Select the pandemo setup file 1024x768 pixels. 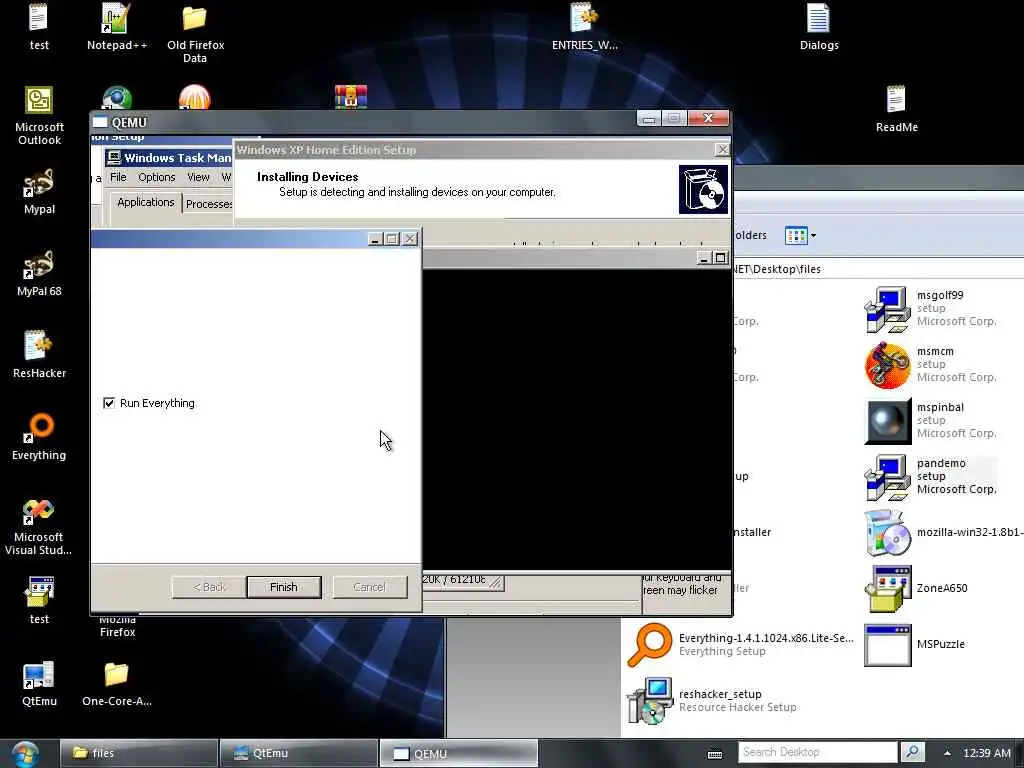[931, 476]
